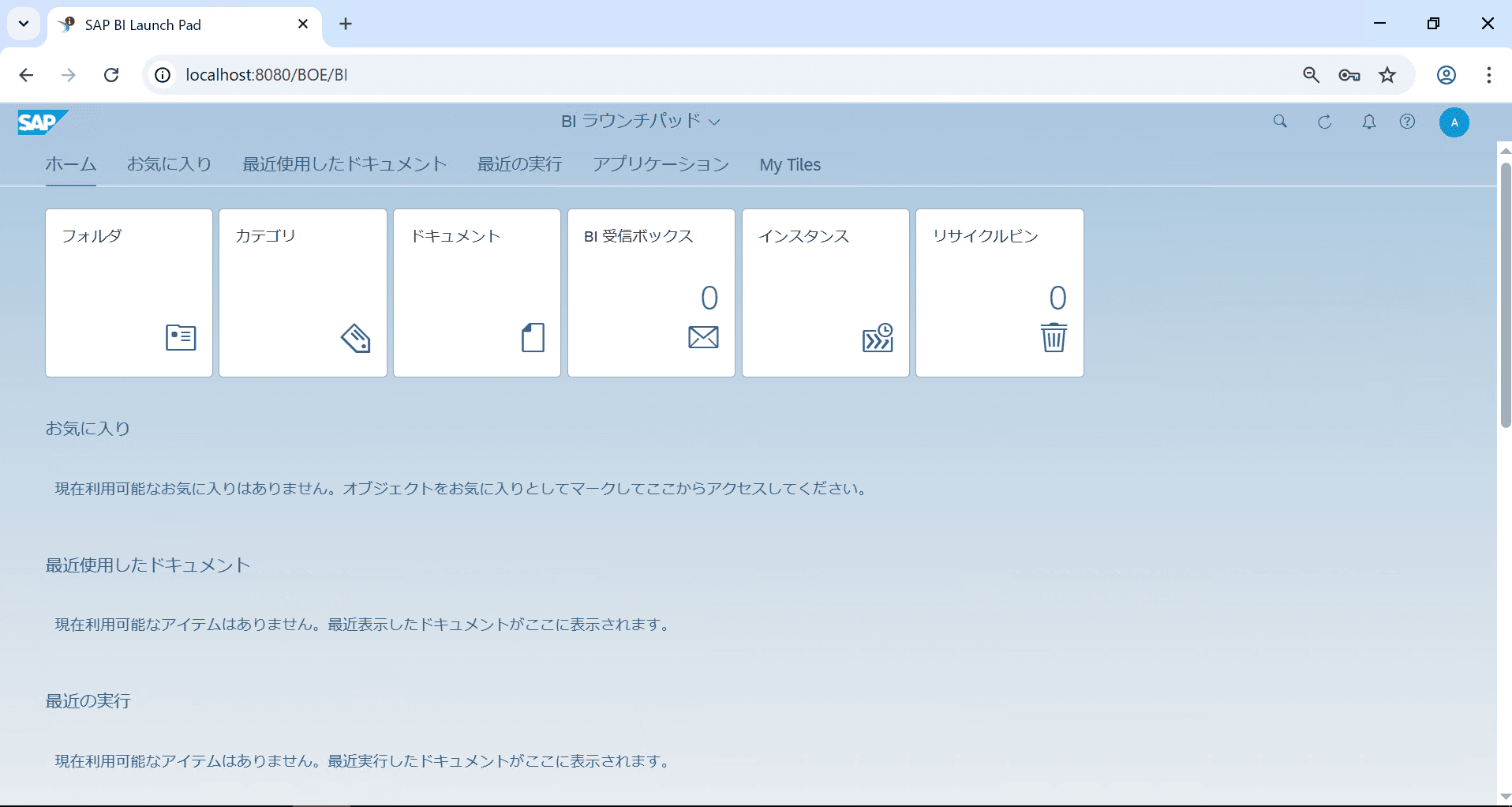Open the ドキュメント tile
Image resolution: width=1512 pixels, height=807 pixels.
click(477, 292)
